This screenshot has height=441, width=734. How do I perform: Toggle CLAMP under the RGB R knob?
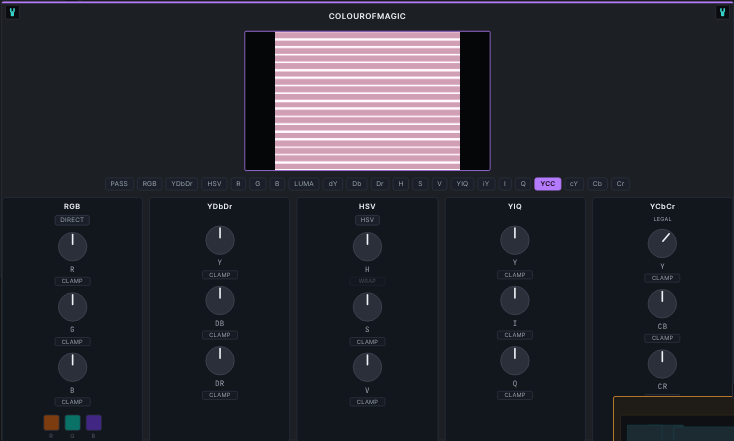coord(72,281)
